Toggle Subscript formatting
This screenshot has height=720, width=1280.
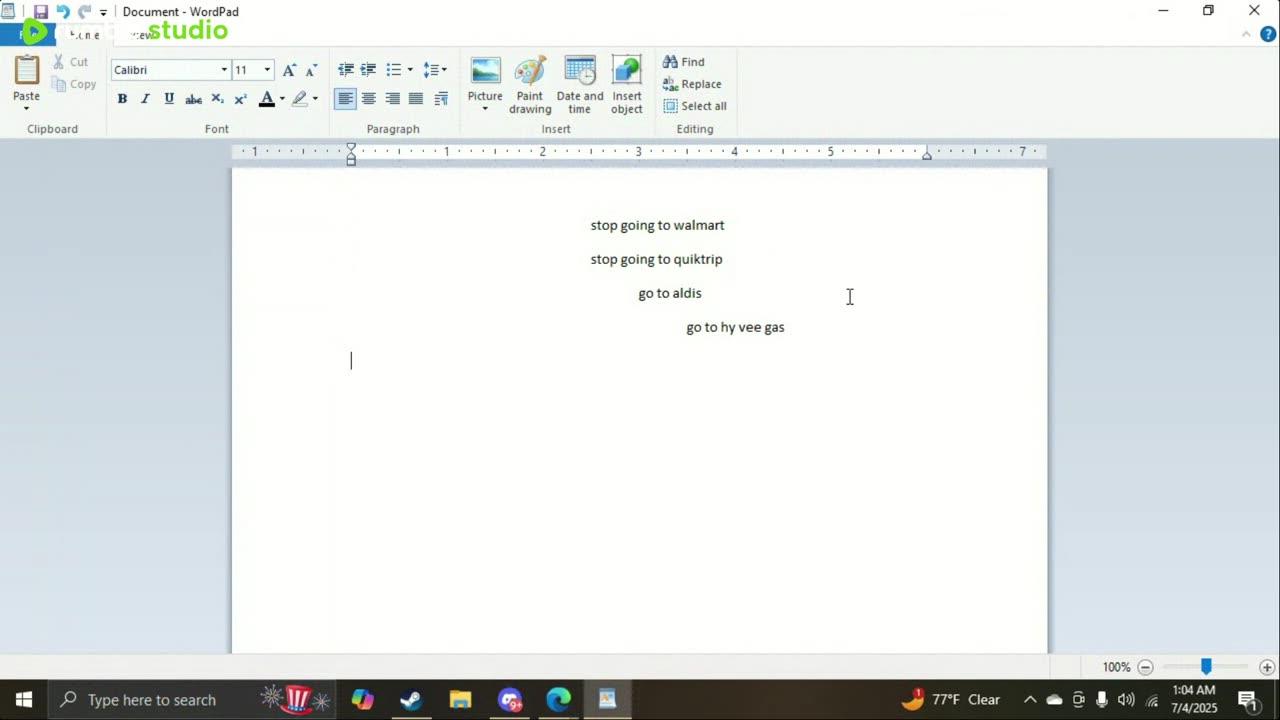pos(217,99)
